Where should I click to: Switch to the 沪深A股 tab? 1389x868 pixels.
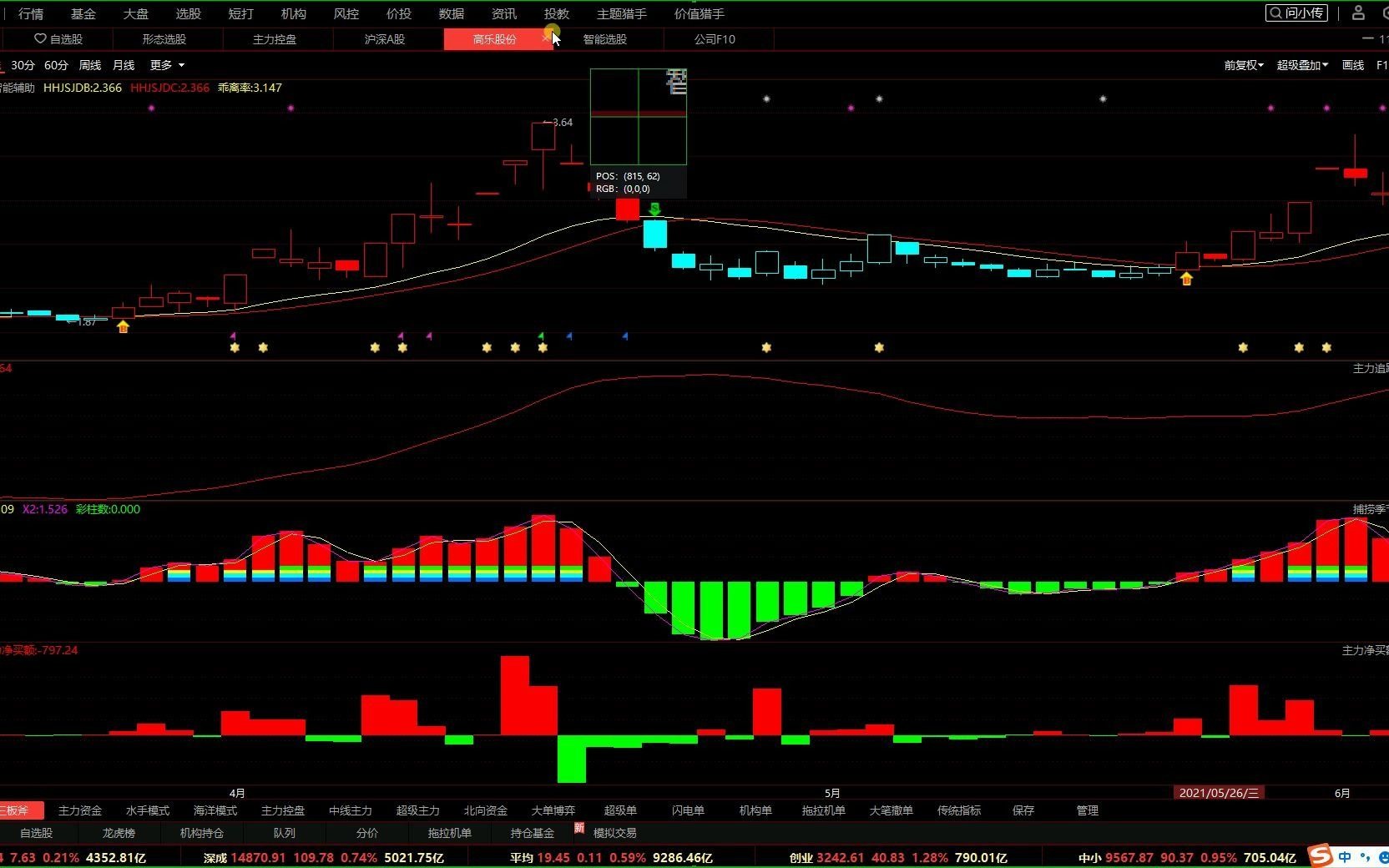click(x=385, y=39)
